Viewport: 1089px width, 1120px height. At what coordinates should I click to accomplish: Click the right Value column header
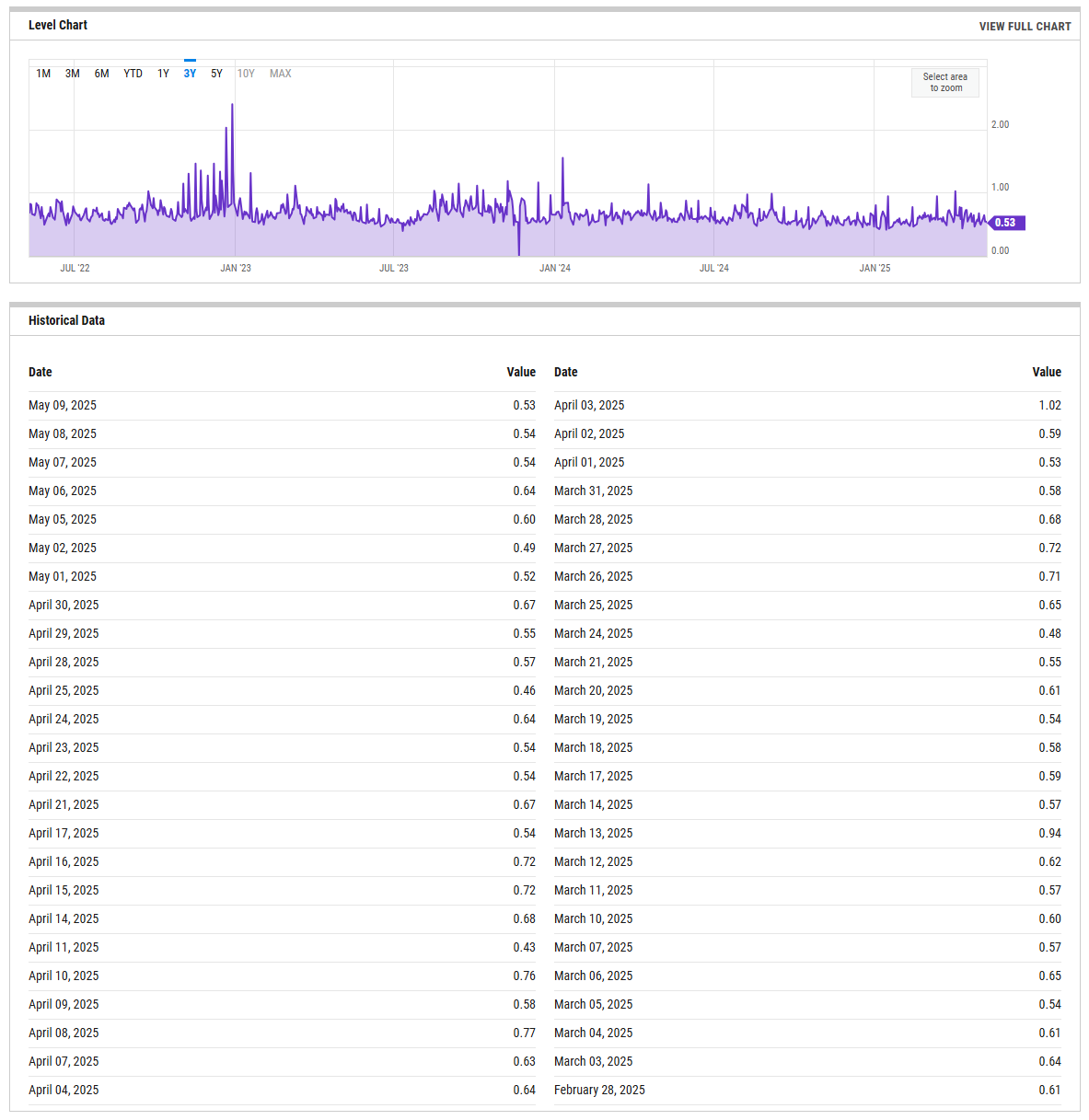[1047, 372]
